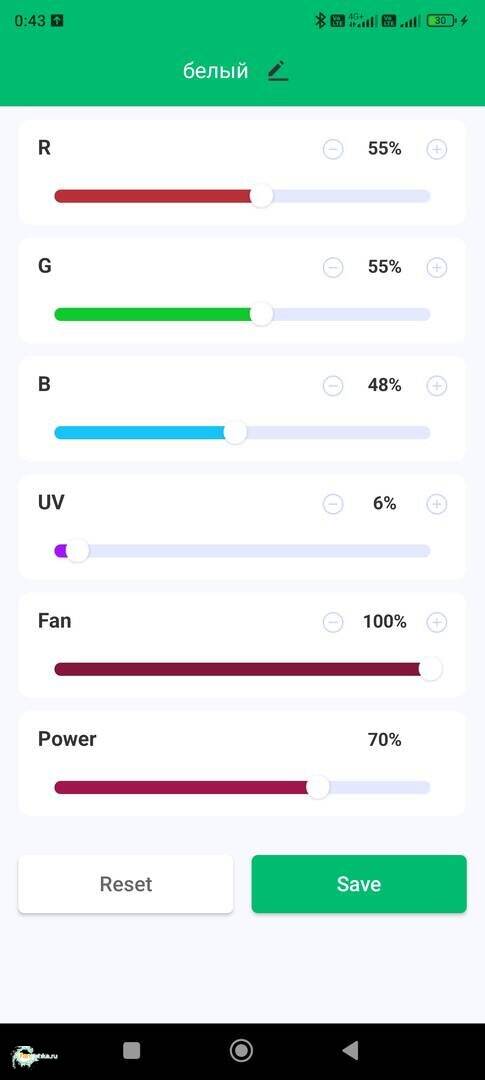
Task: Click the red R slider handle
Action: (x=261, y=196)
